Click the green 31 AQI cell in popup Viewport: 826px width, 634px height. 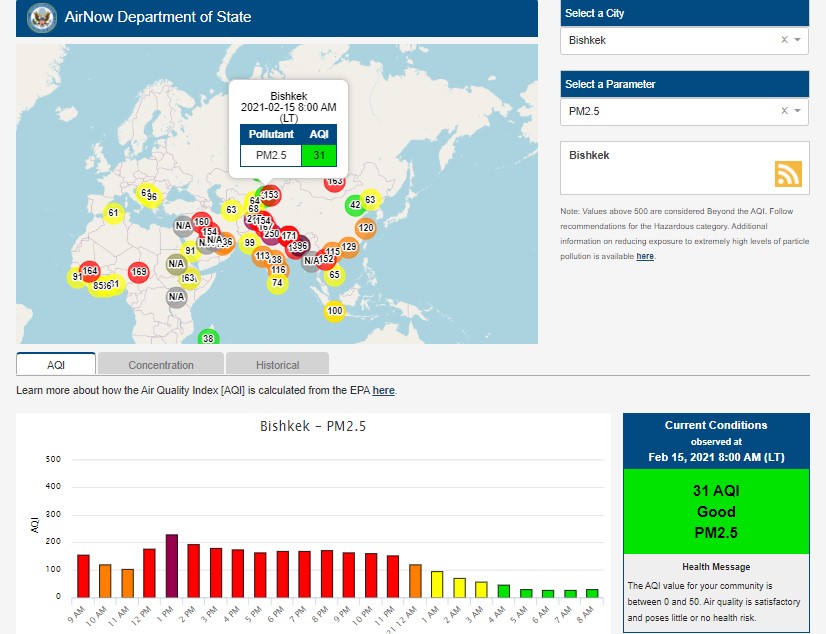point(319,155)
